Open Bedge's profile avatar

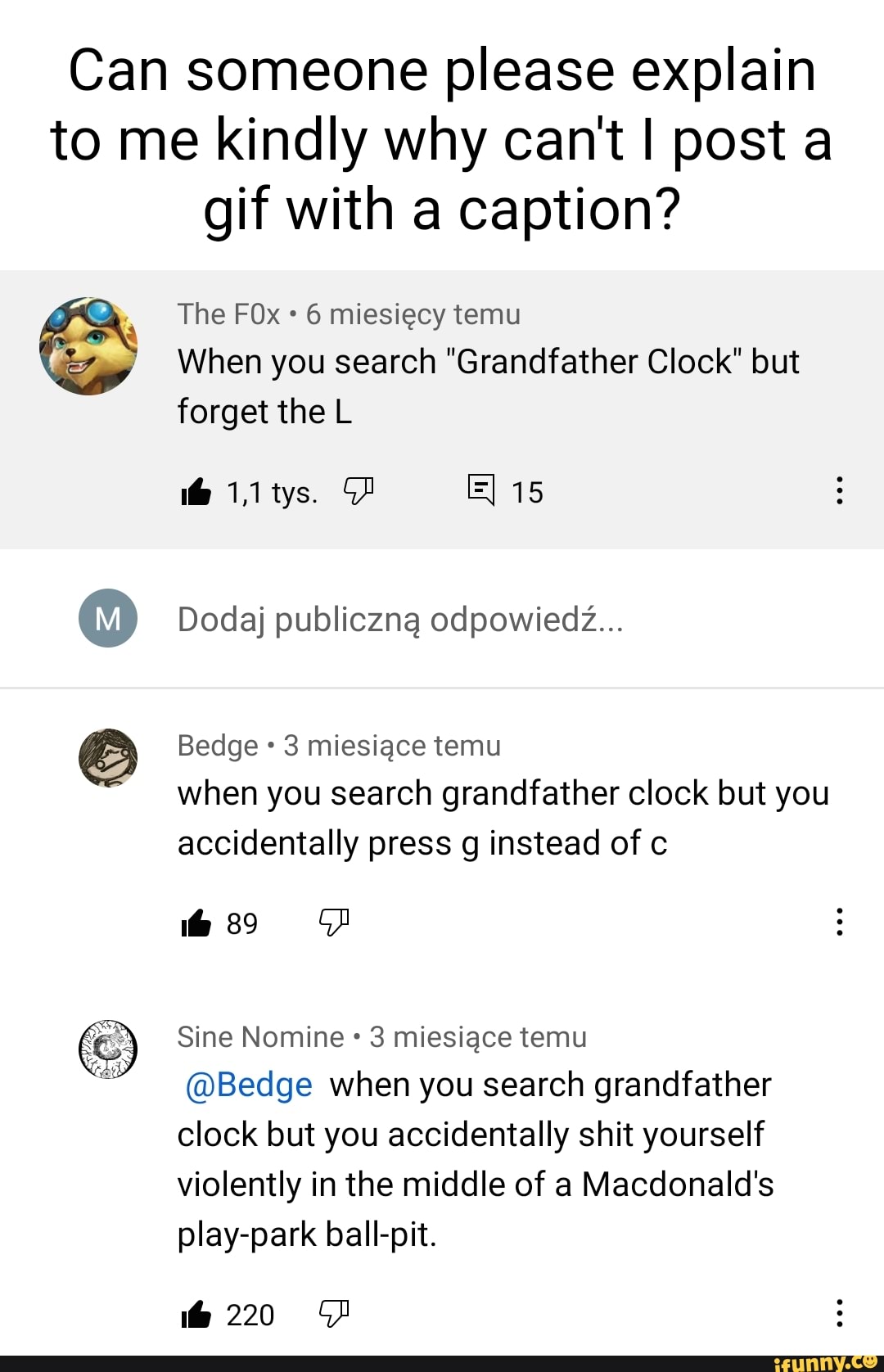click(107, 758)
